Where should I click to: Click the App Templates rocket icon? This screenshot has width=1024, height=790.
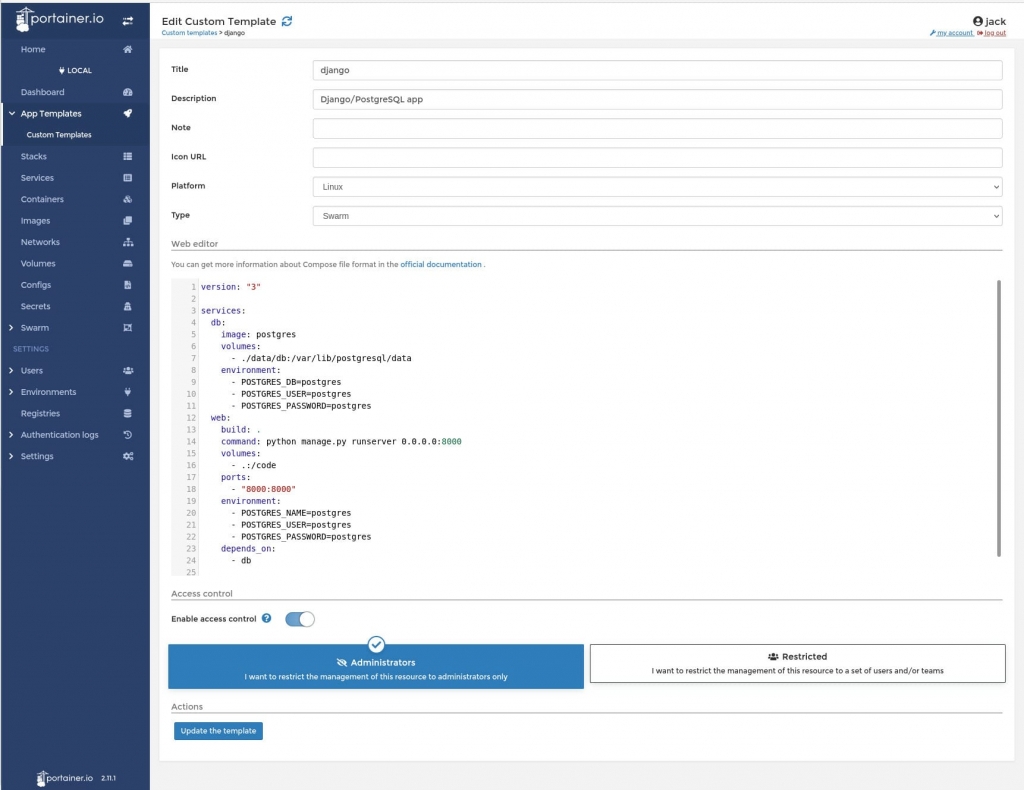coord(127,114)
